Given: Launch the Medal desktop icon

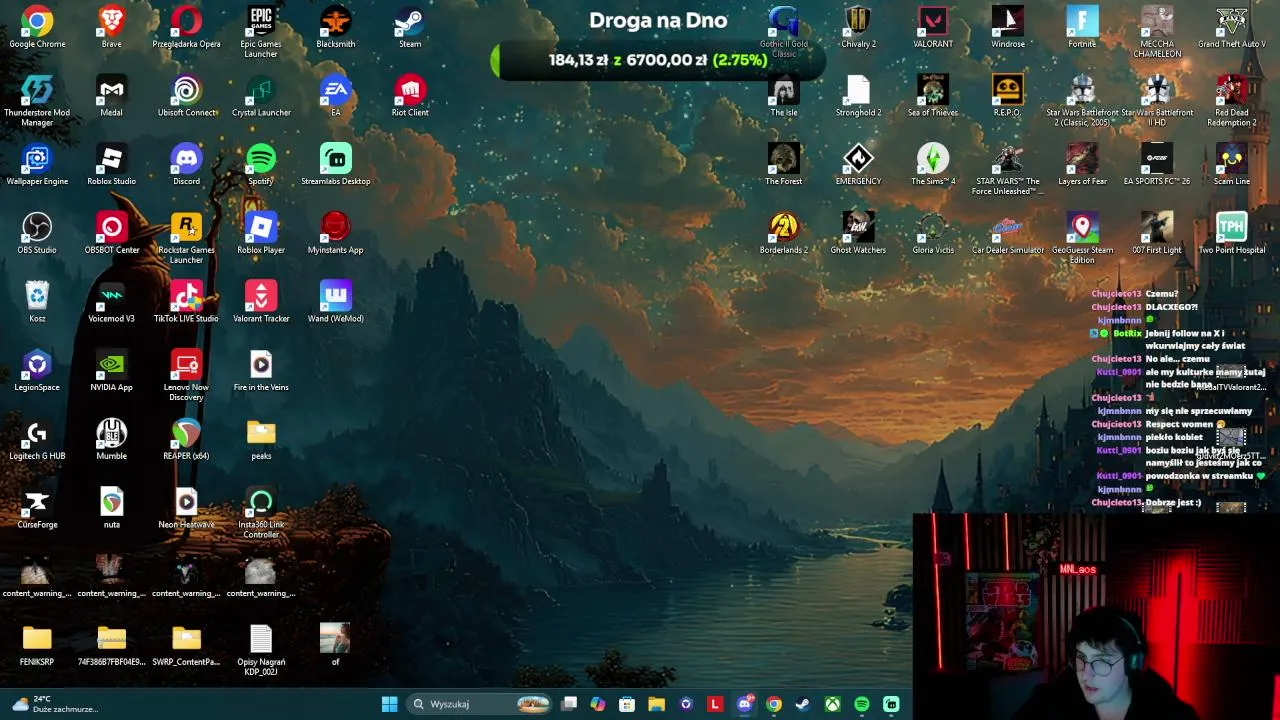Looking at the screenshot, I should (111, 96).
